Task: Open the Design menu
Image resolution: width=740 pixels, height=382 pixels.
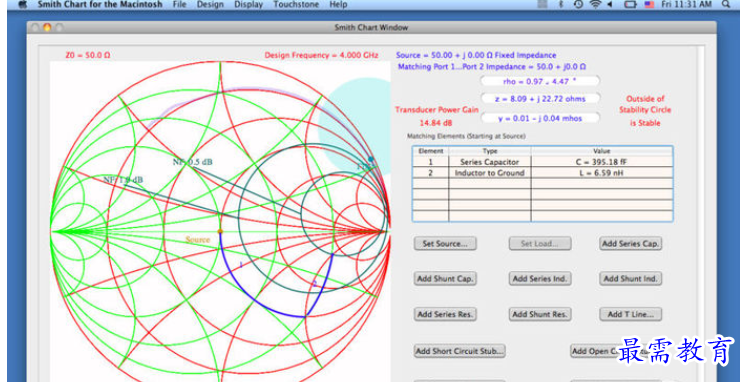Action: (x=210, y=4)
